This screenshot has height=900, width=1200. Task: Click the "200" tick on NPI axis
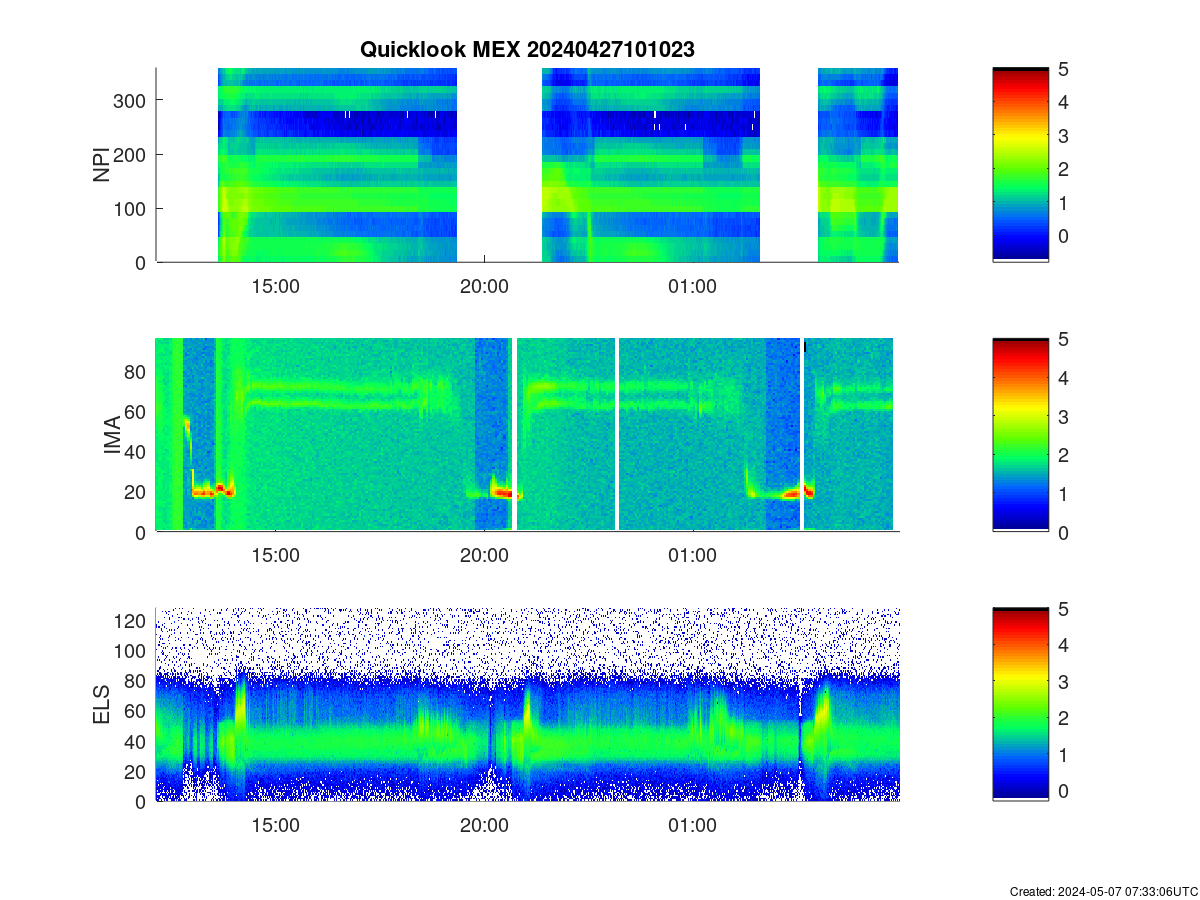[132, 154]
